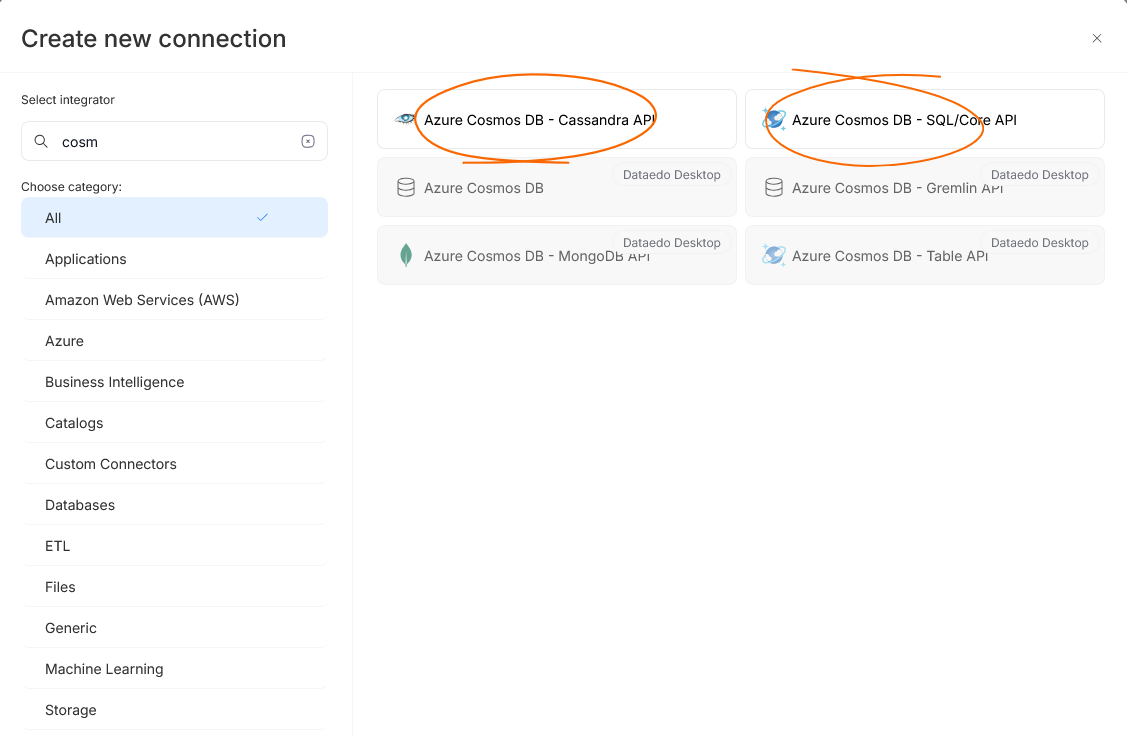Select the plain Azure Cosmos DB connector
Screen dimensions: 1127x744
pos(557,188)
